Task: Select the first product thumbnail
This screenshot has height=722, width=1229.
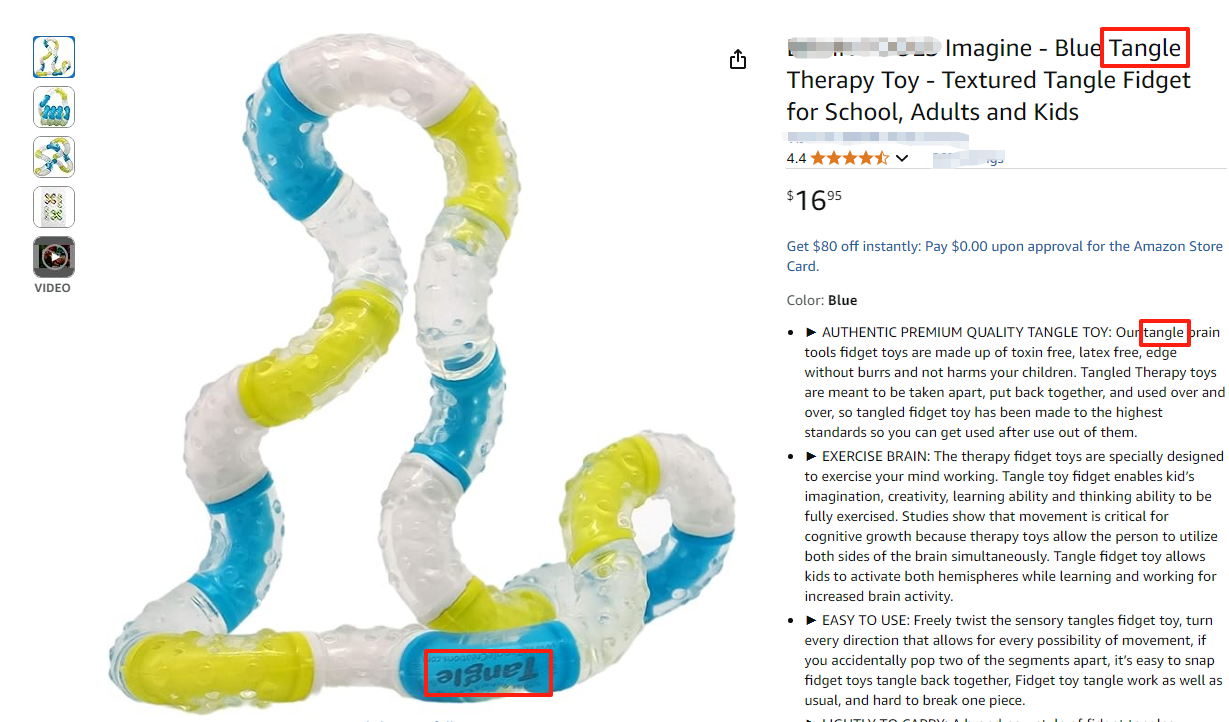Action: pos(54,57)
